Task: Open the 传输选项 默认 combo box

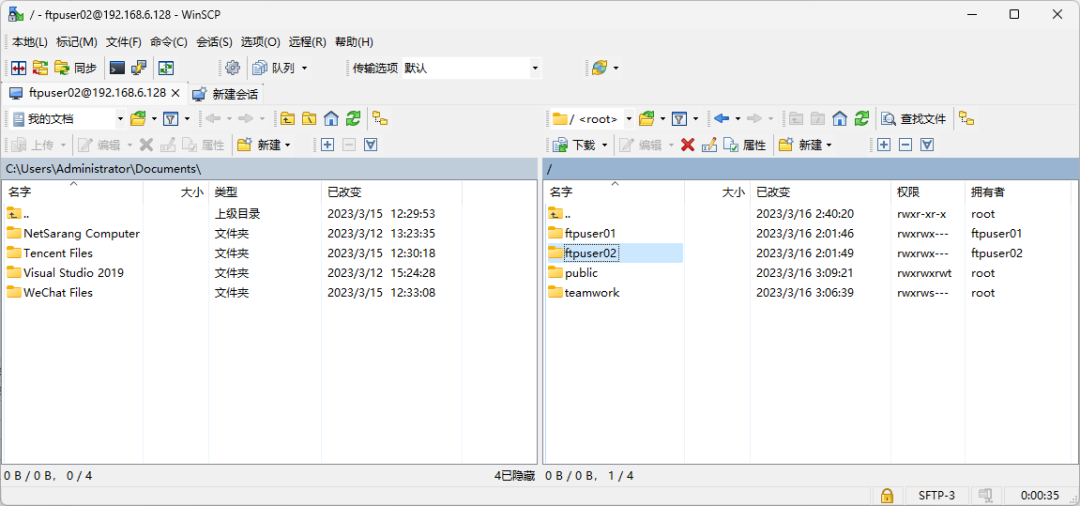Action: 471,68
